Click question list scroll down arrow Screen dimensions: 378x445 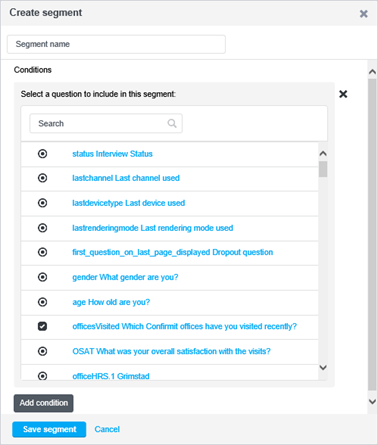pyautogui.click(x=323, y=367)
